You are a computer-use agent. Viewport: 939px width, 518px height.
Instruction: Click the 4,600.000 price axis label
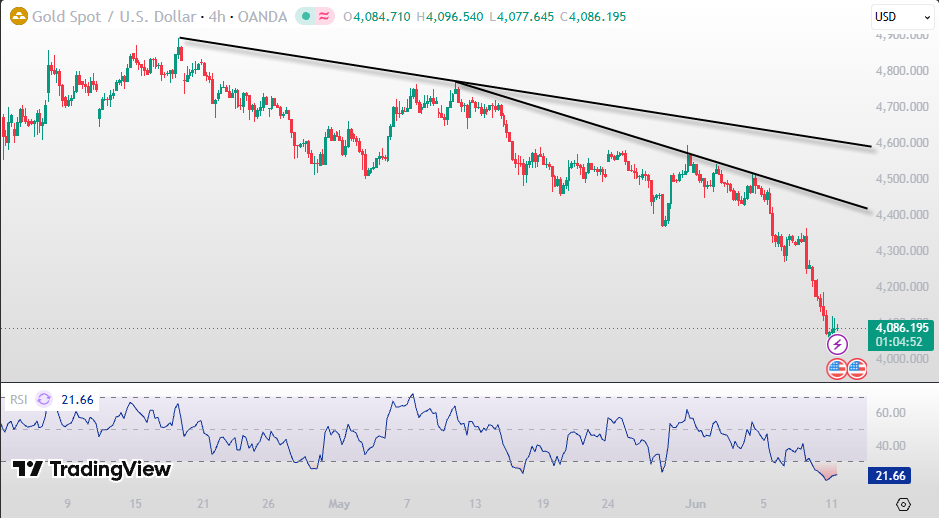pos(902,143)
